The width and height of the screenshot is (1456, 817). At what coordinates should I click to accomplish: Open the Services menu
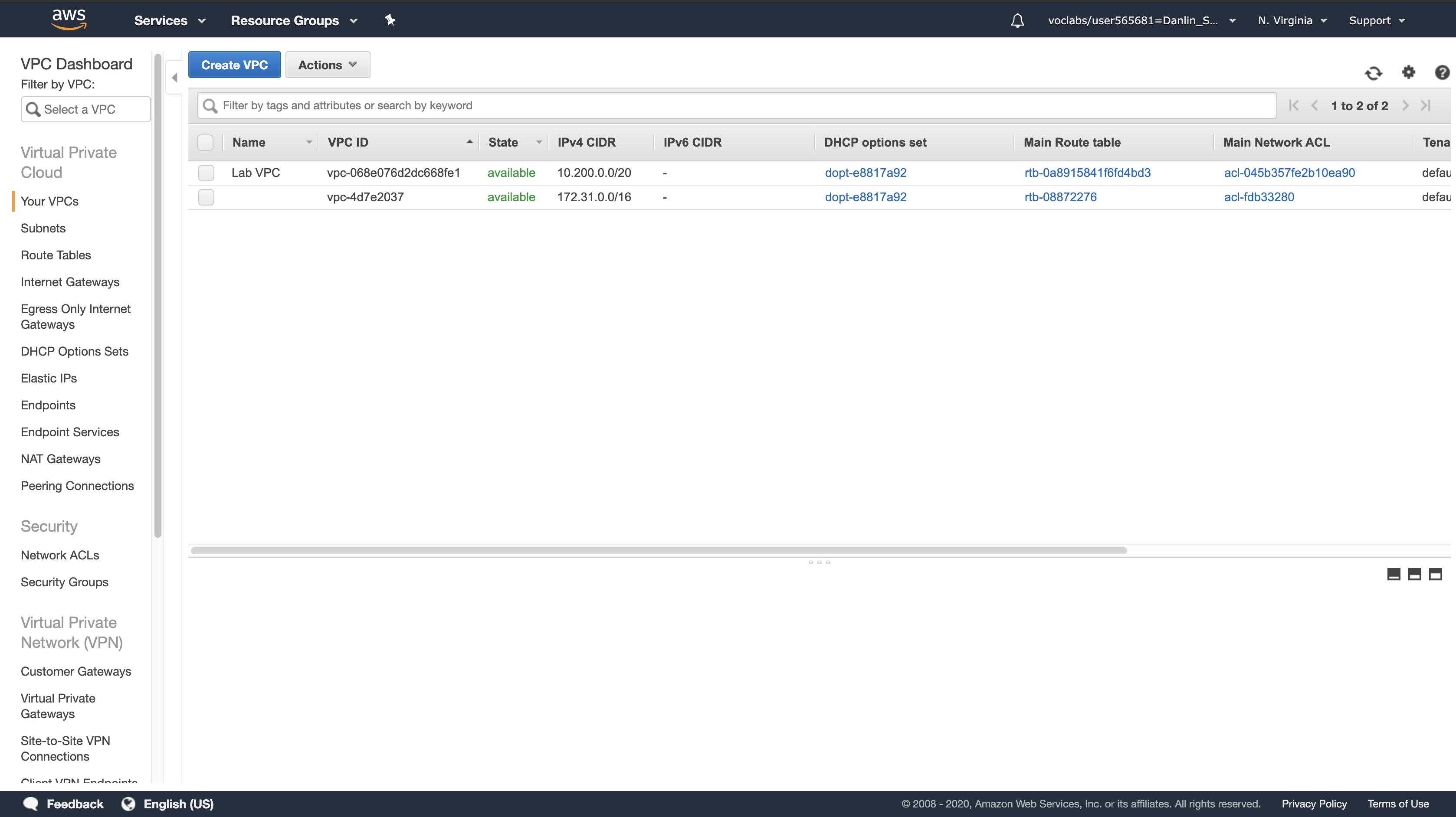point(169,20)
